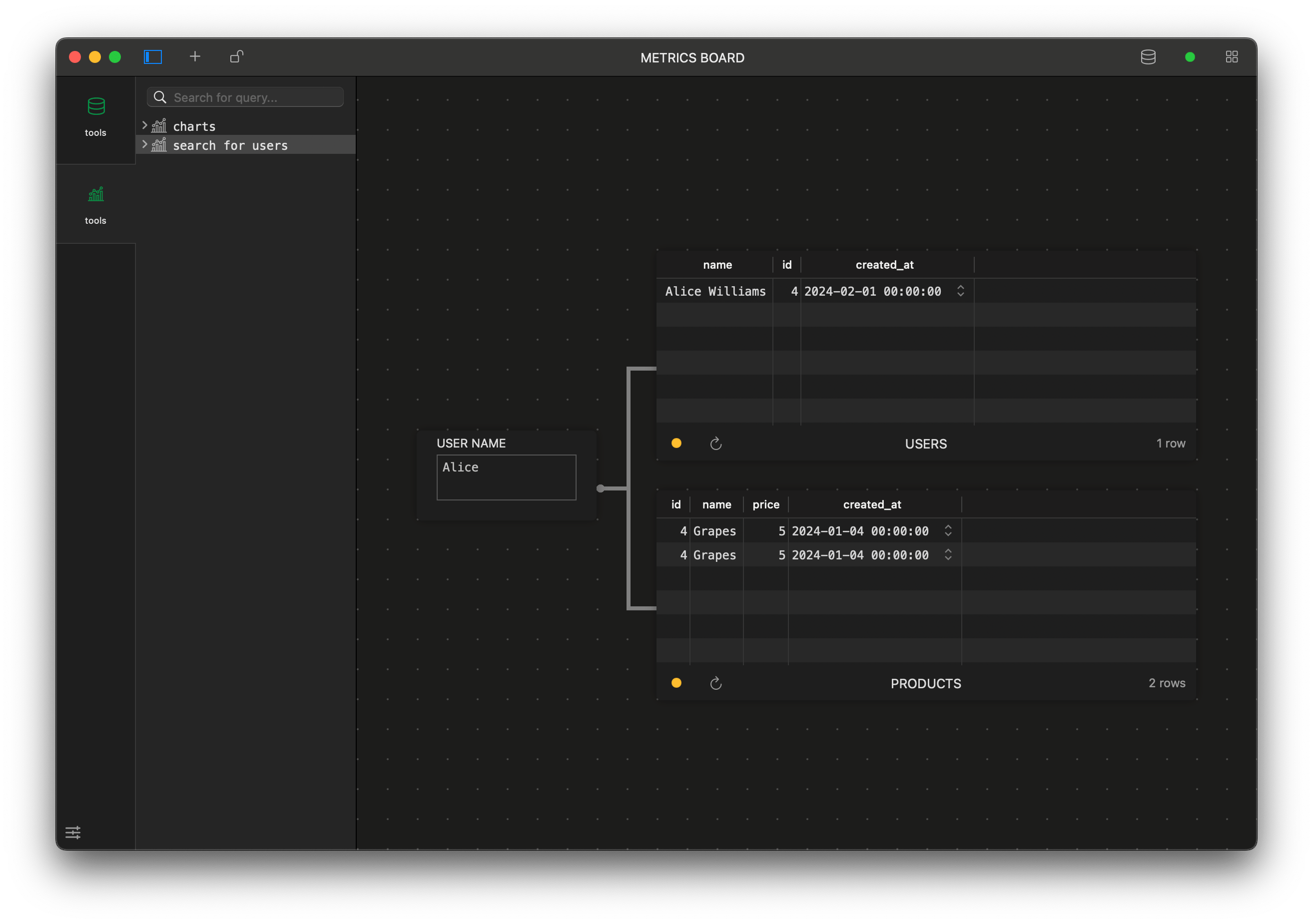Click the PRODUCTS table title
Image resolution: width=1313 pixels, height=924 pixels.
tap(925, 683)
